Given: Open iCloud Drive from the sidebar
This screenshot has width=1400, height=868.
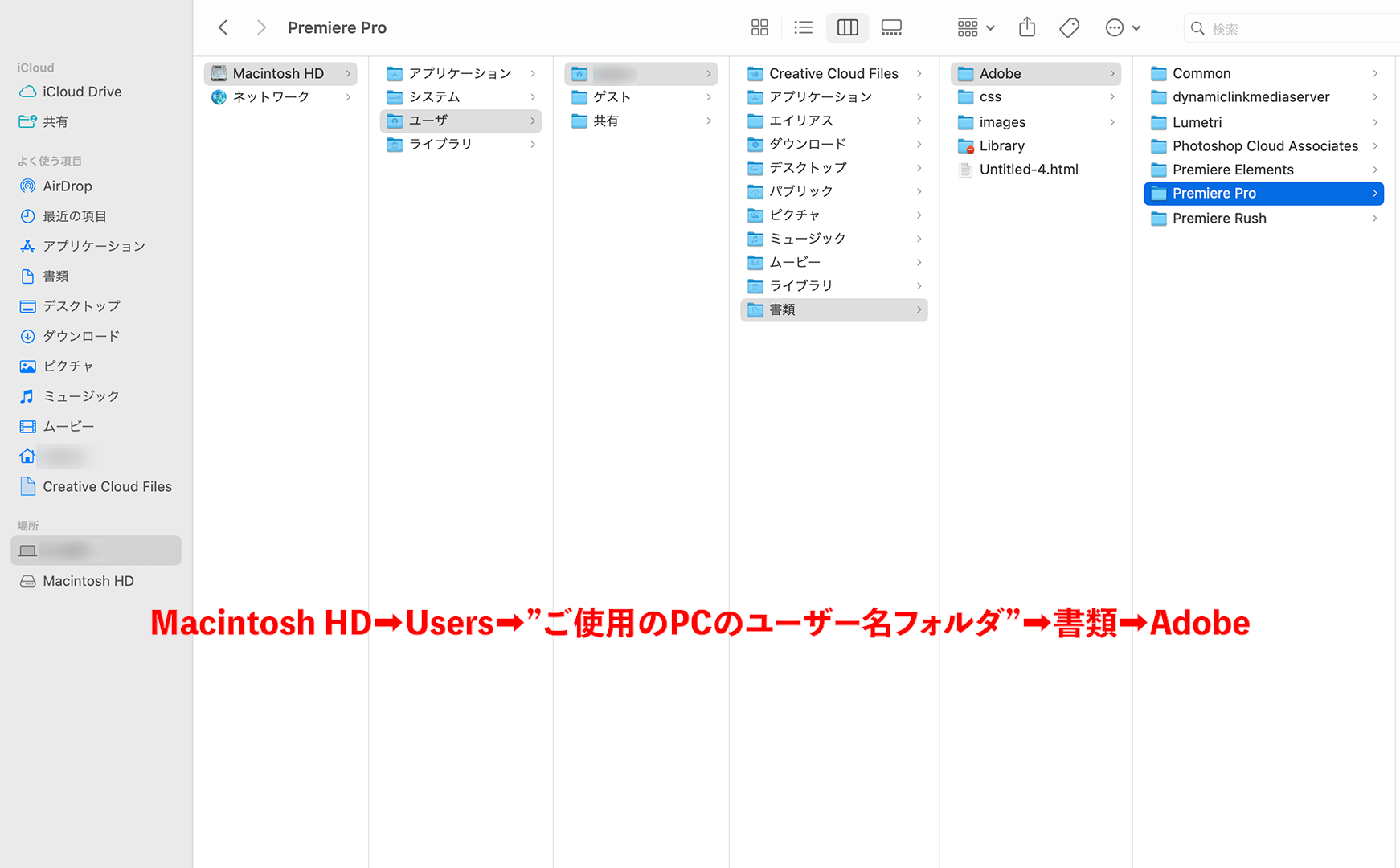Looking at the screenshot, I should (x=80, y=92).
